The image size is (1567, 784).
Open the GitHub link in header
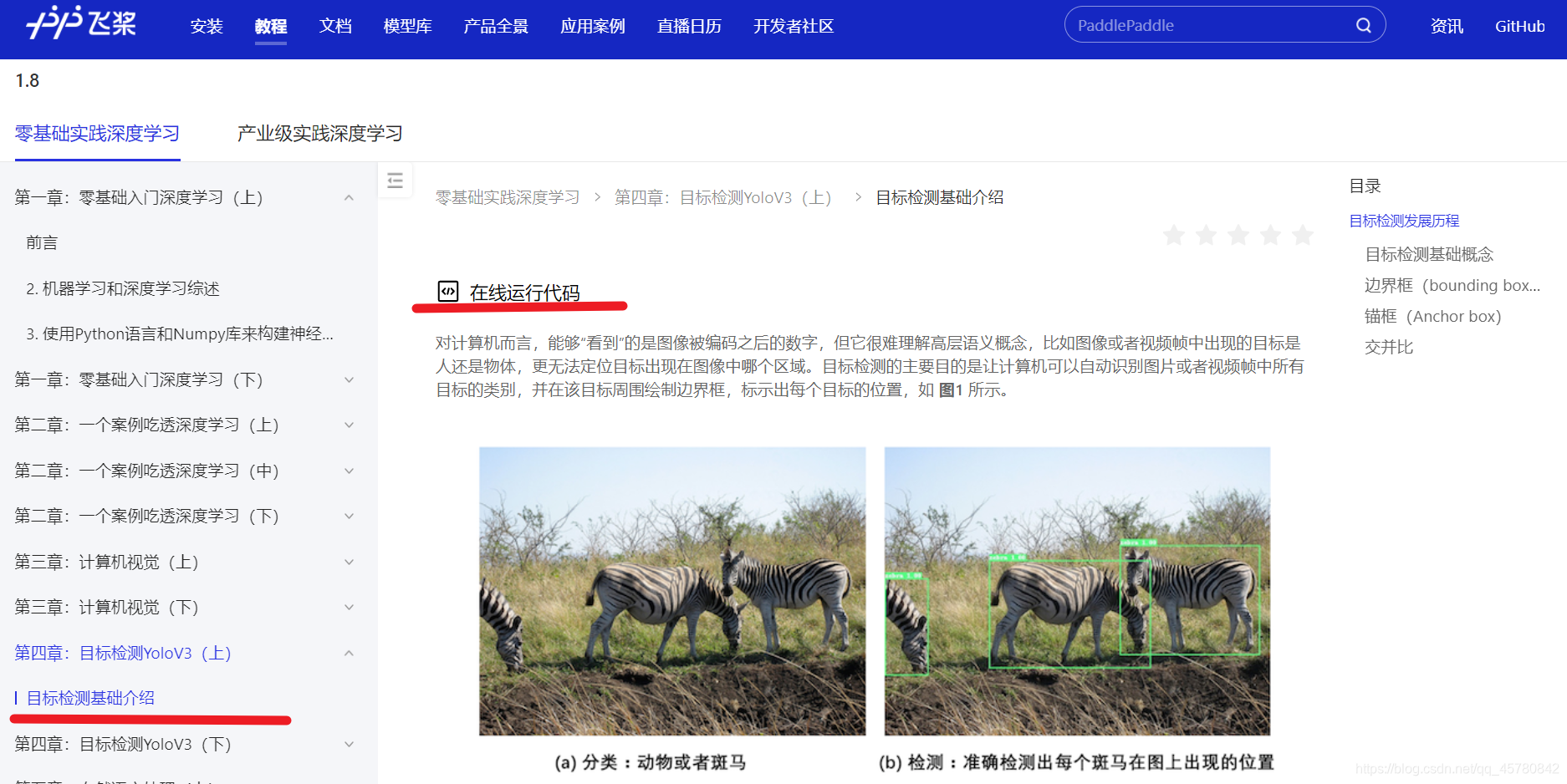pos(1519,26)
